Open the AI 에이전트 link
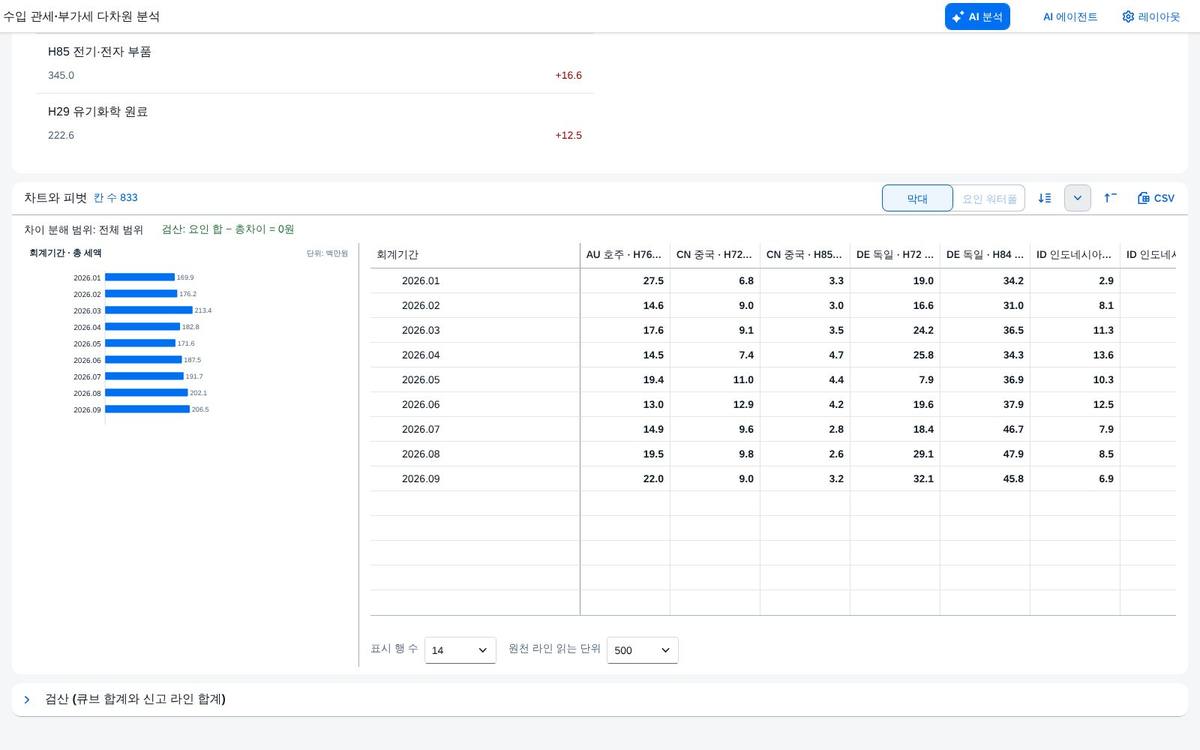1200x750 pixels. coord(1070,17)
